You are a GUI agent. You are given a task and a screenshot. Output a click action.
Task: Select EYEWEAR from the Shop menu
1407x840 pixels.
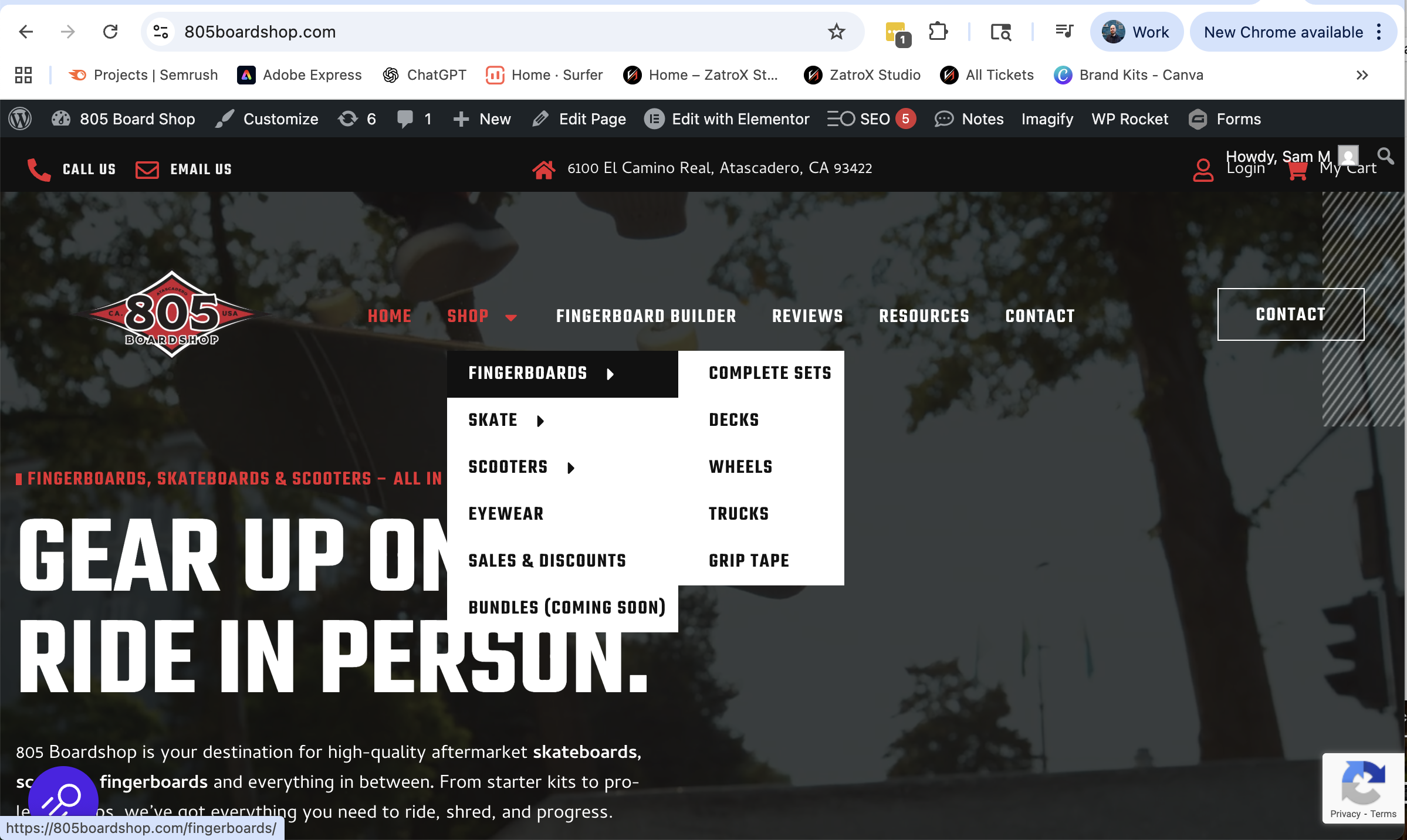pyautogui.click(x=506, y=514)
